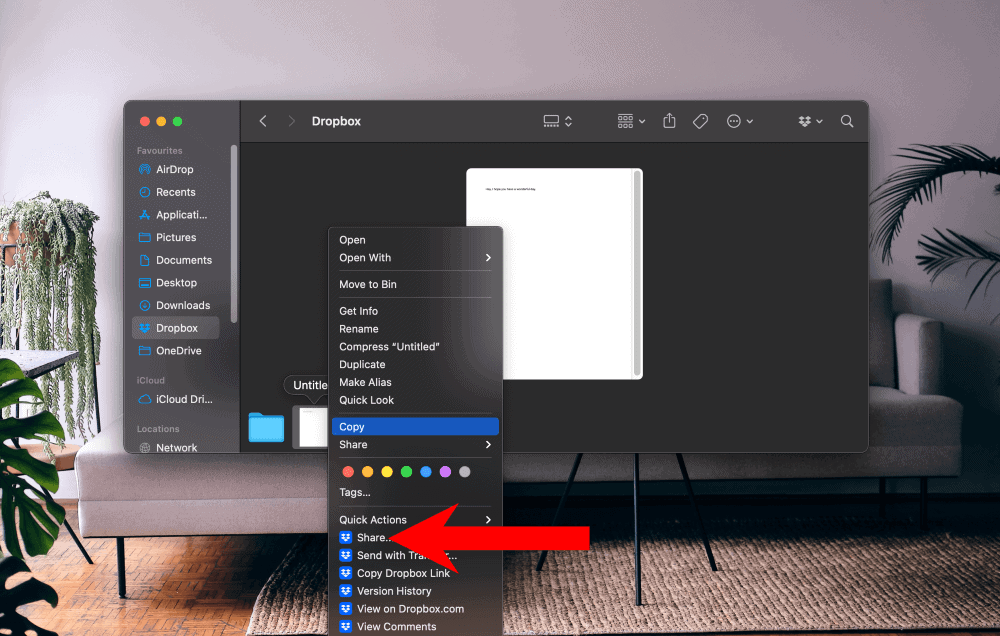Select the green tag color
Image resolution: width=1000 pixels, height=636 pixels.
pos(405,471)
